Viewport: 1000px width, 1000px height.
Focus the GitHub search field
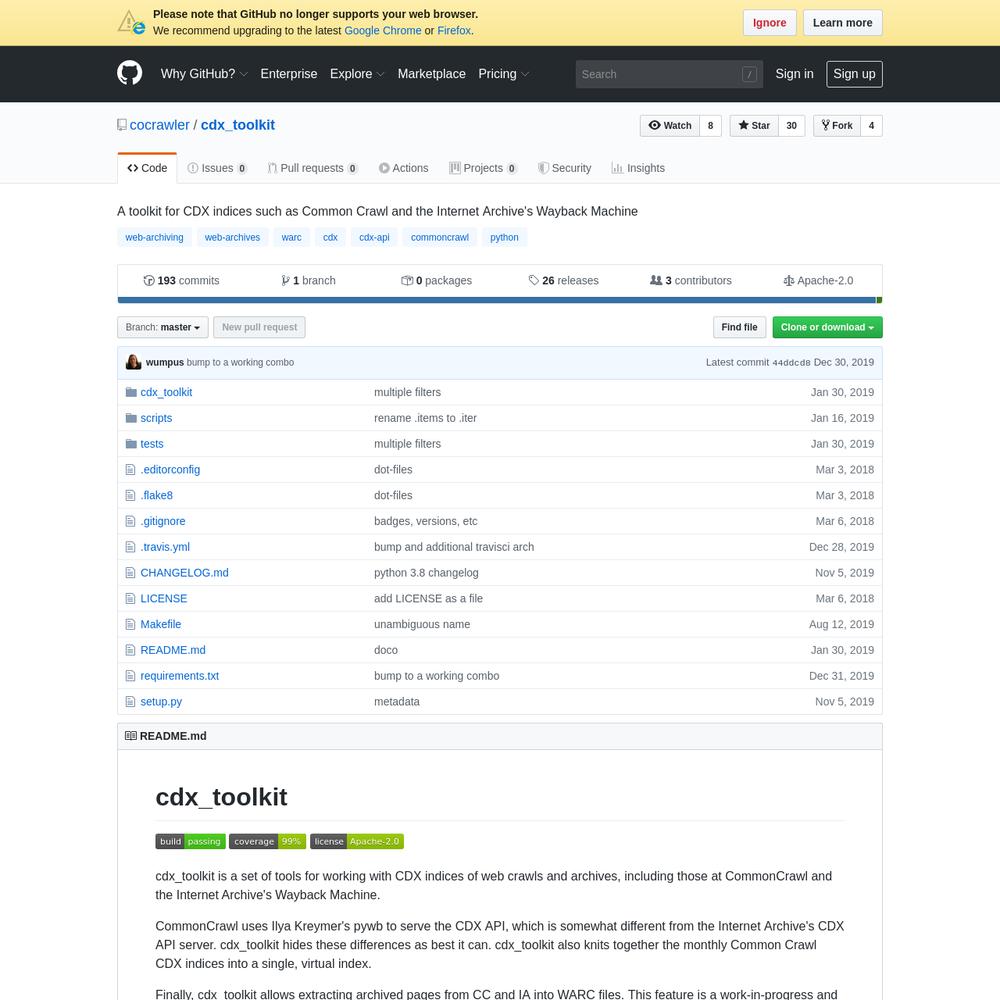(x=669, y=74)
